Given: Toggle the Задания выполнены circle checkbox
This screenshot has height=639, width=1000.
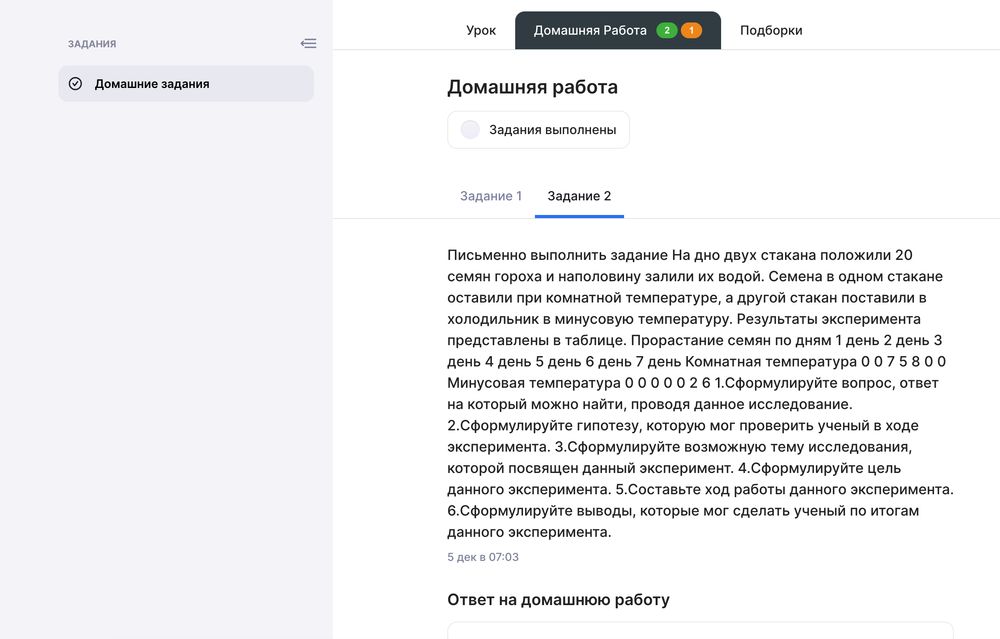Looking at the screenshot, I should 470,130.
